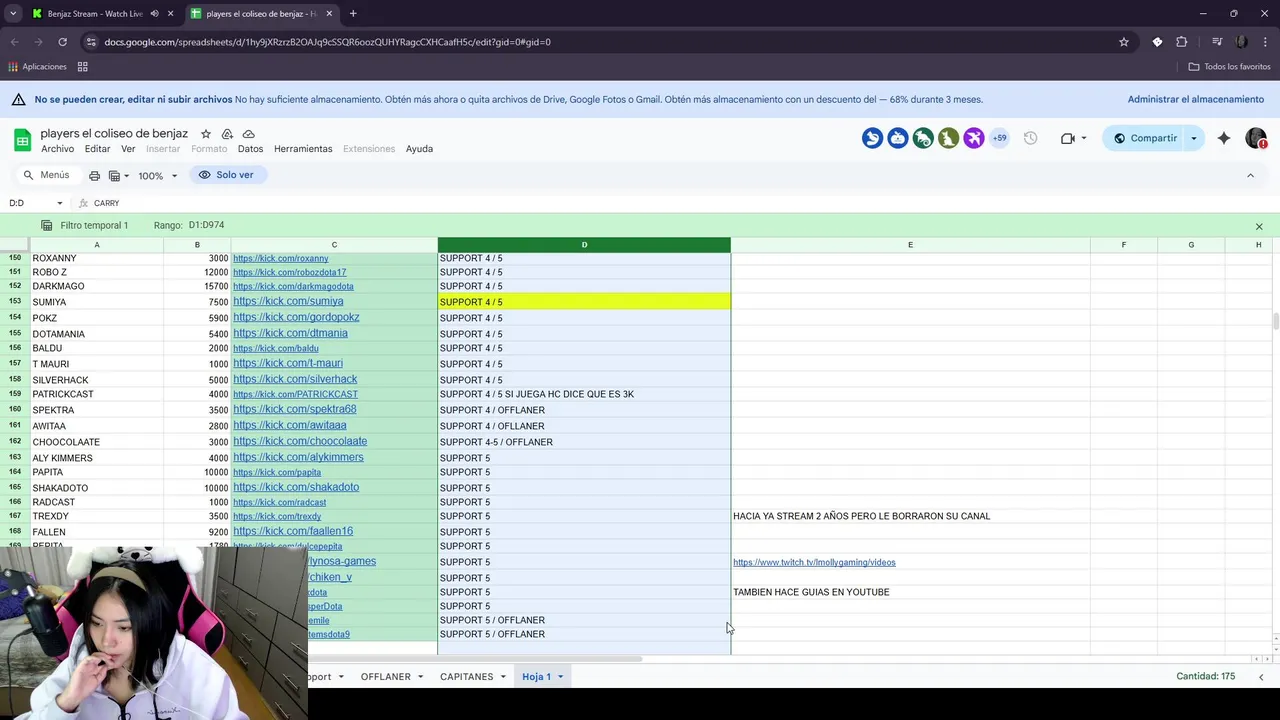Show the +59 additional viewers
The width and height of the screenshot is (1280, 720).
[x=998, y=138]
